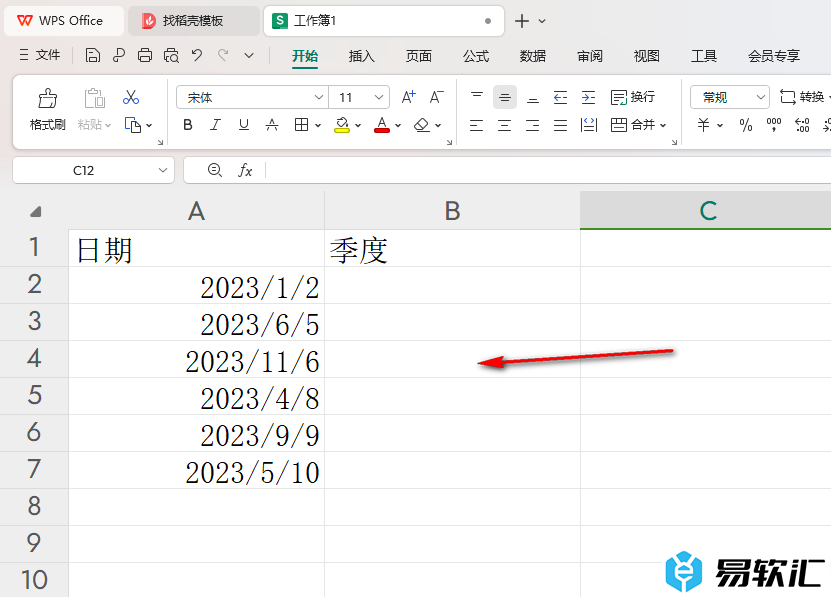
Task: Clear formatting with the eraser icon
Action: [x=421, y=125]
